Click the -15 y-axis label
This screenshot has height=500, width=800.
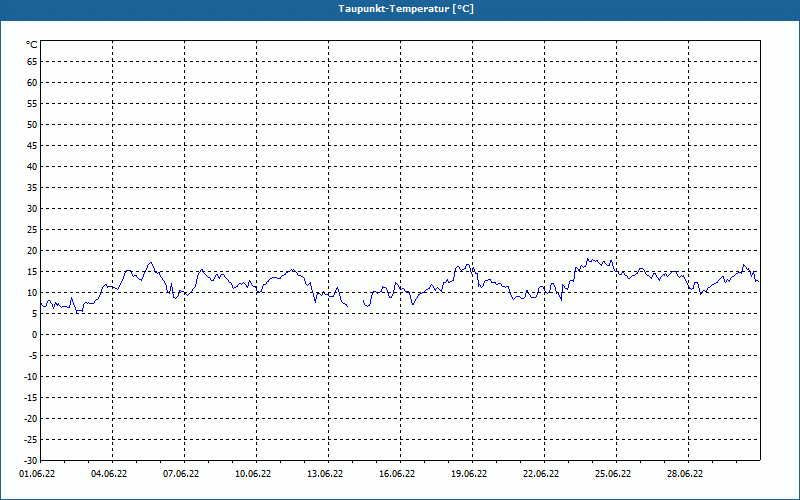tap(31, 397)
